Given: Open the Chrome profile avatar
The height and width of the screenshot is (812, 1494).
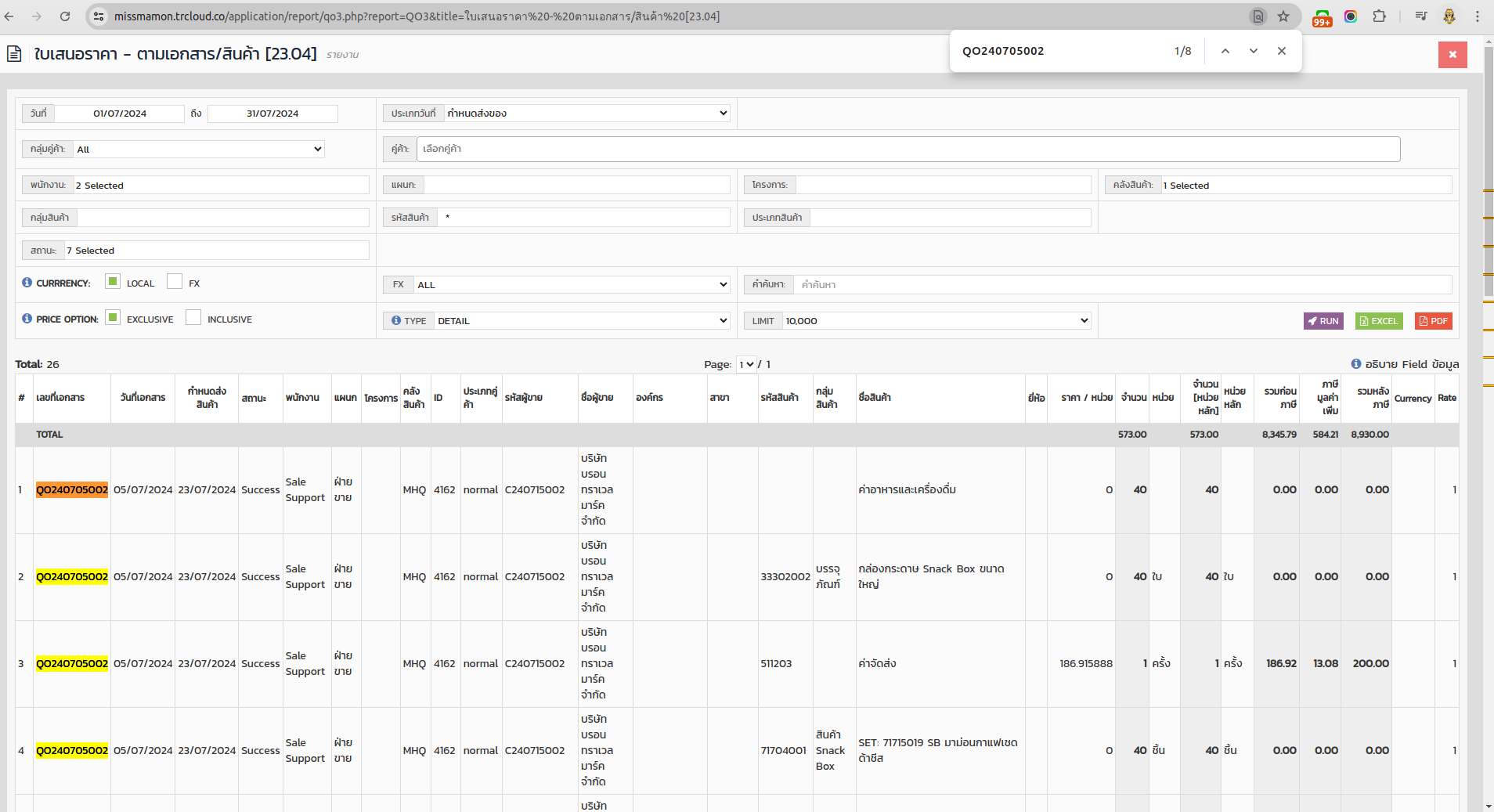Looking at the screenshot, I should point(1449,16).
